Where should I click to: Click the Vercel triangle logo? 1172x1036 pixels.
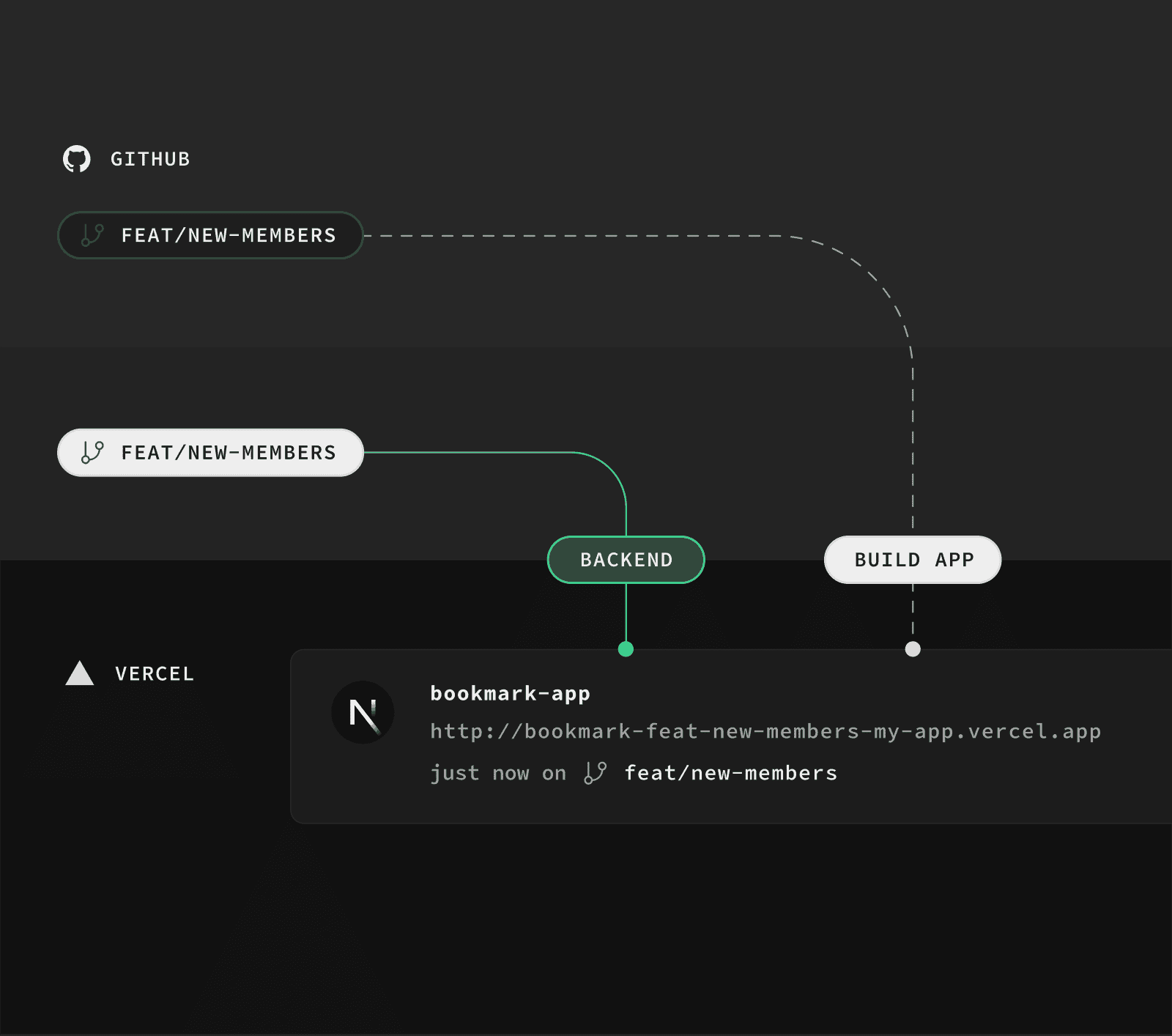(79, 672)
